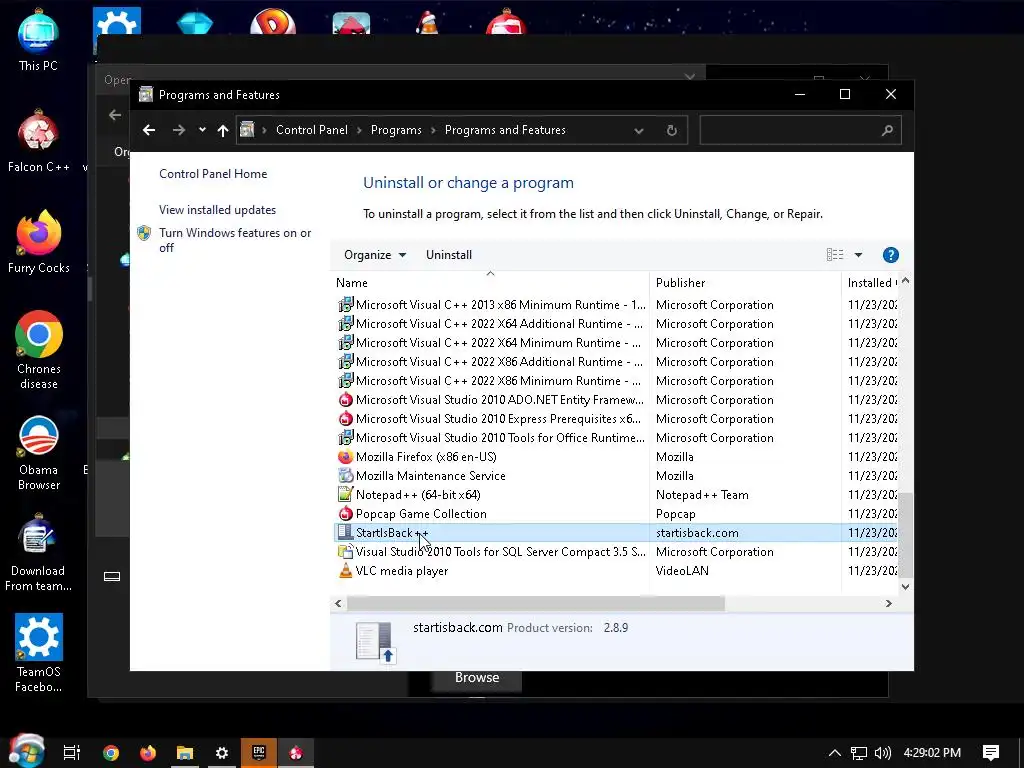1024x768 pixels.
Task: Click the horizontal scrollbar left arrow
Action: tap(338, 603)
